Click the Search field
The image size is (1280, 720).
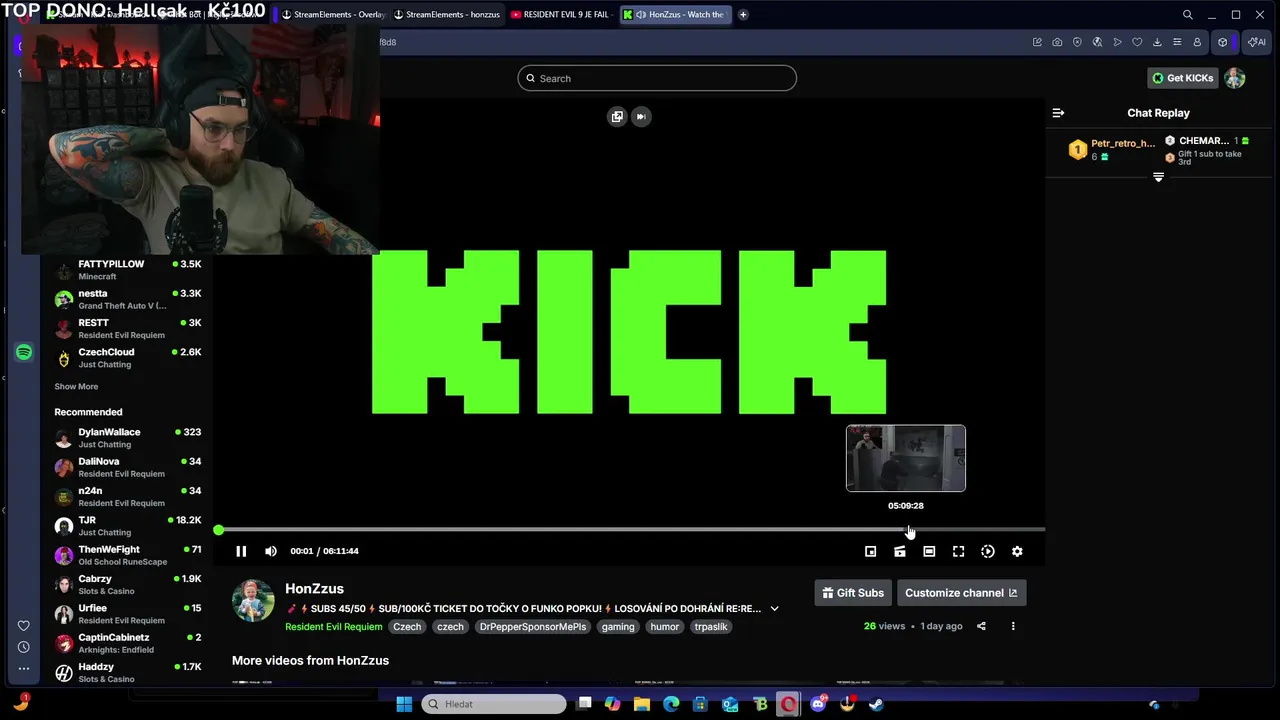pos(657,78)
